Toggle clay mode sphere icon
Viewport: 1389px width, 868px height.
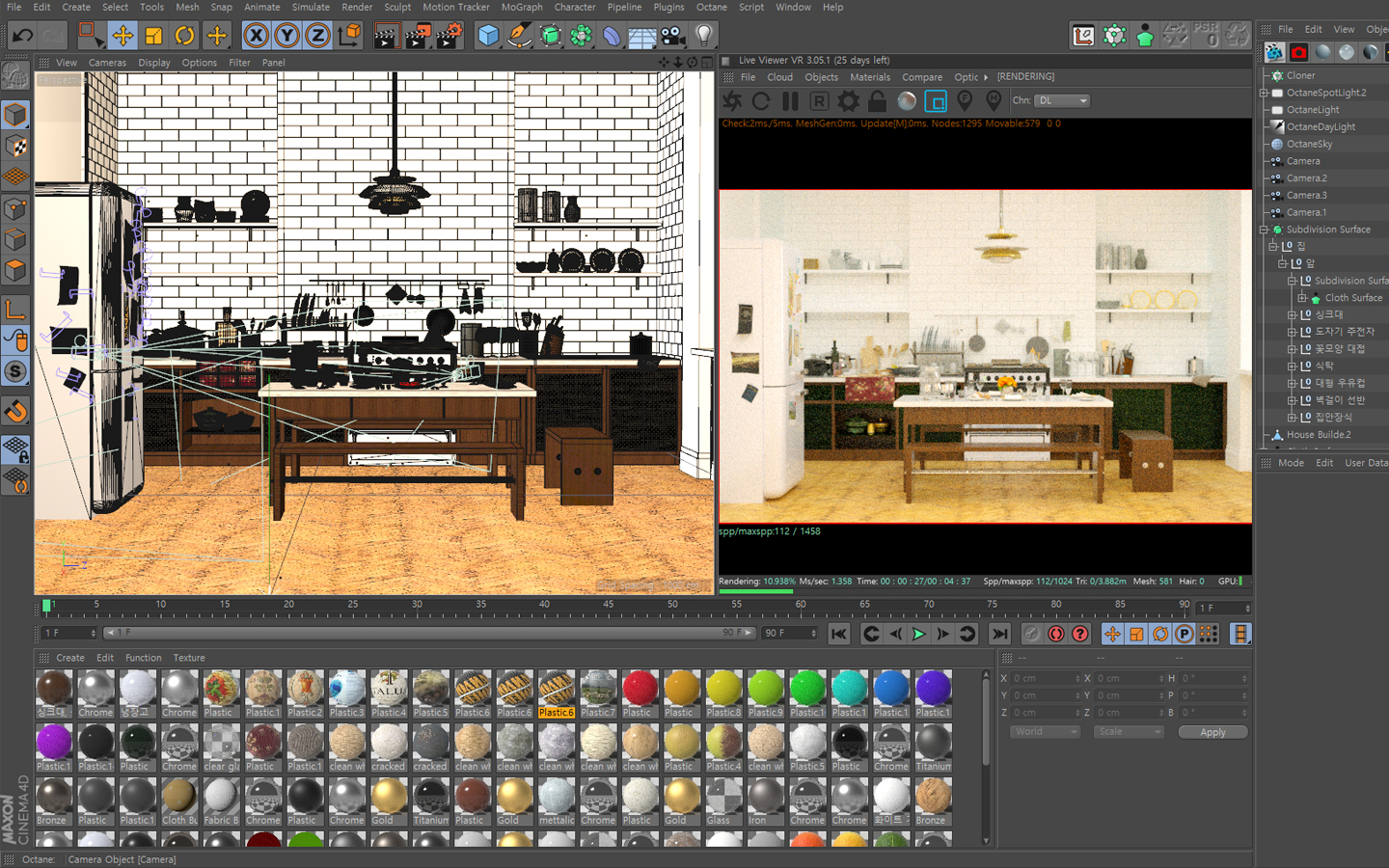coord(907,100)
